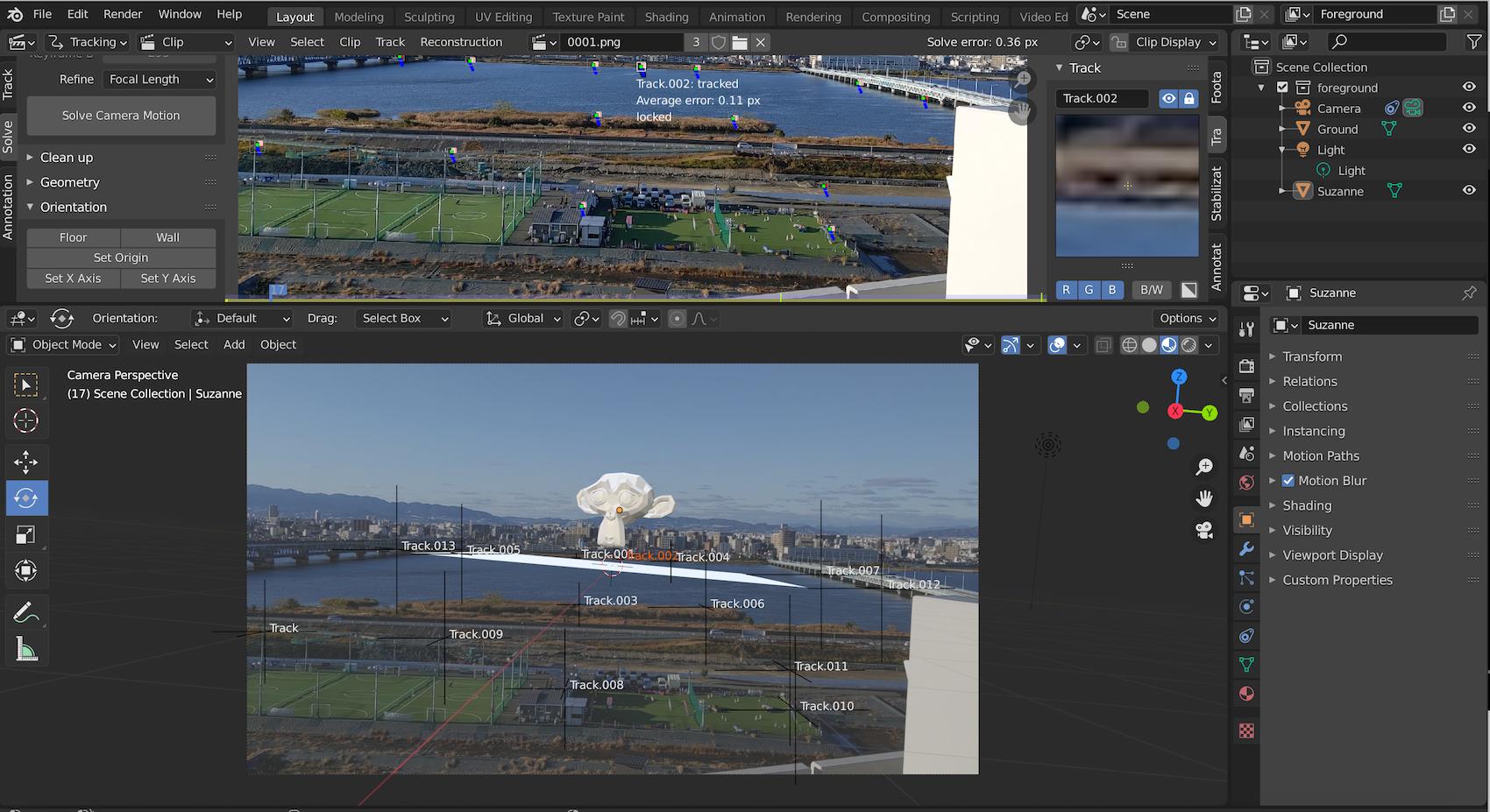Open the Modifiers wrench tab icon
This screenshot has height=812, width=1490.
[1246, 549]
